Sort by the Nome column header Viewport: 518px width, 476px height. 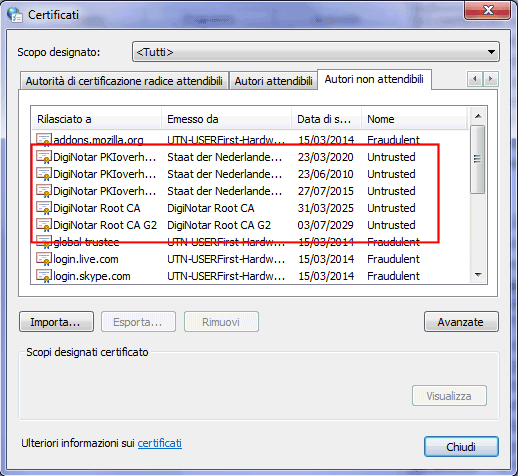(414, 119)
